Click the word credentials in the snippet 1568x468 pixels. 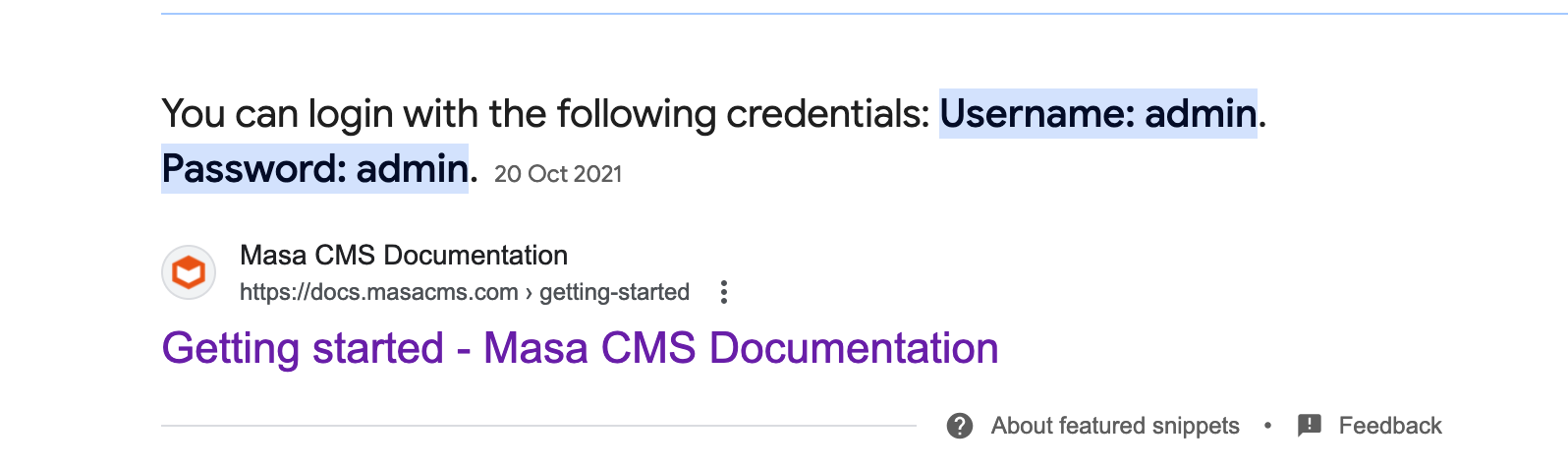tap(827, 114)
